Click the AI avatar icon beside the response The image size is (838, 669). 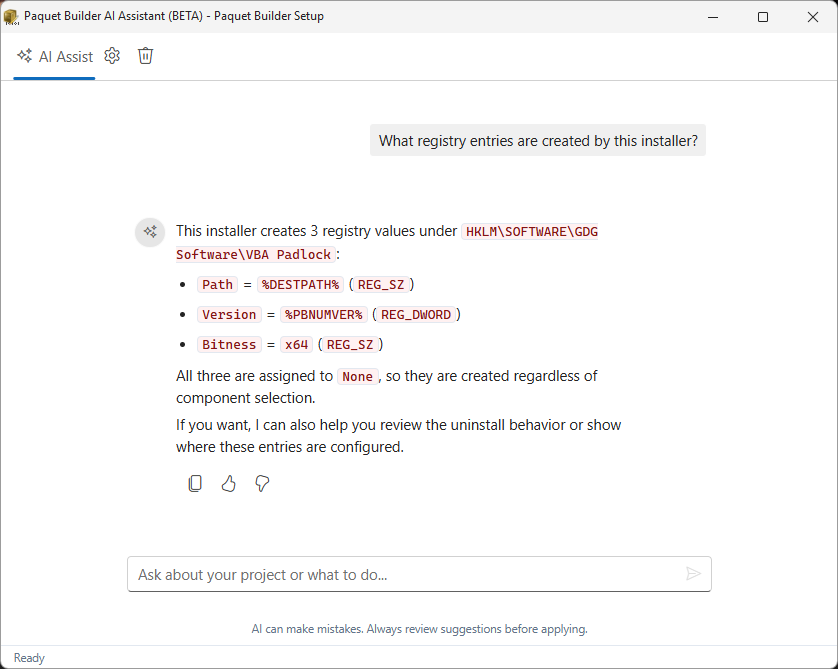coord(150,232)
